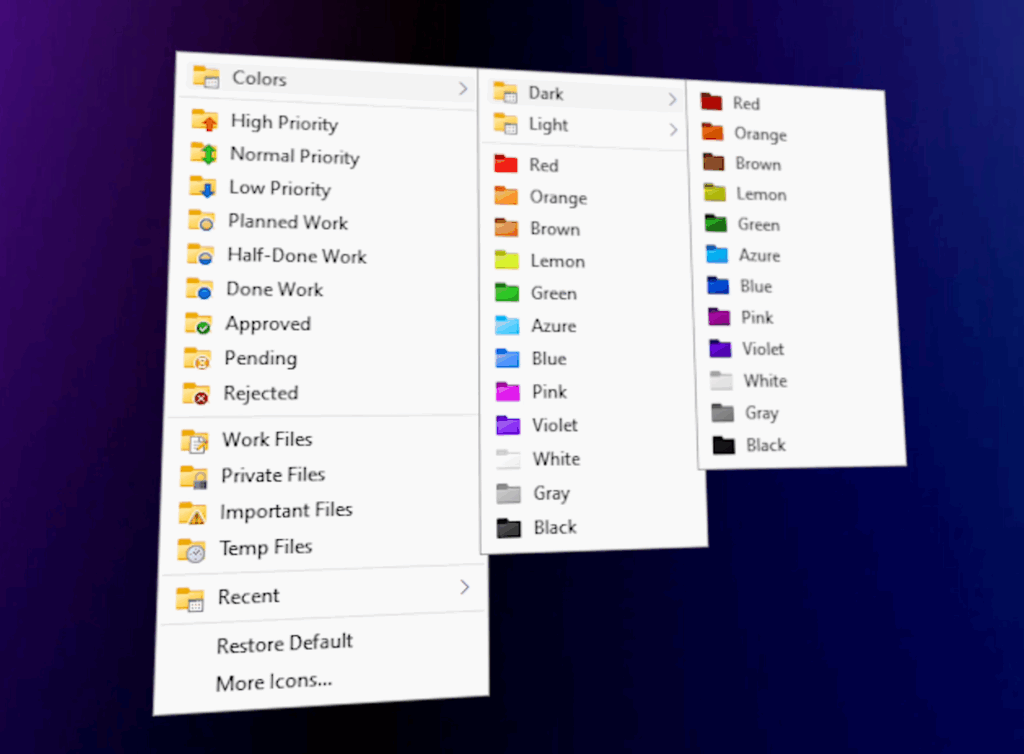
Task: Select Pending from the context menu
Action: pyautogui.click(x=260, y=358)
